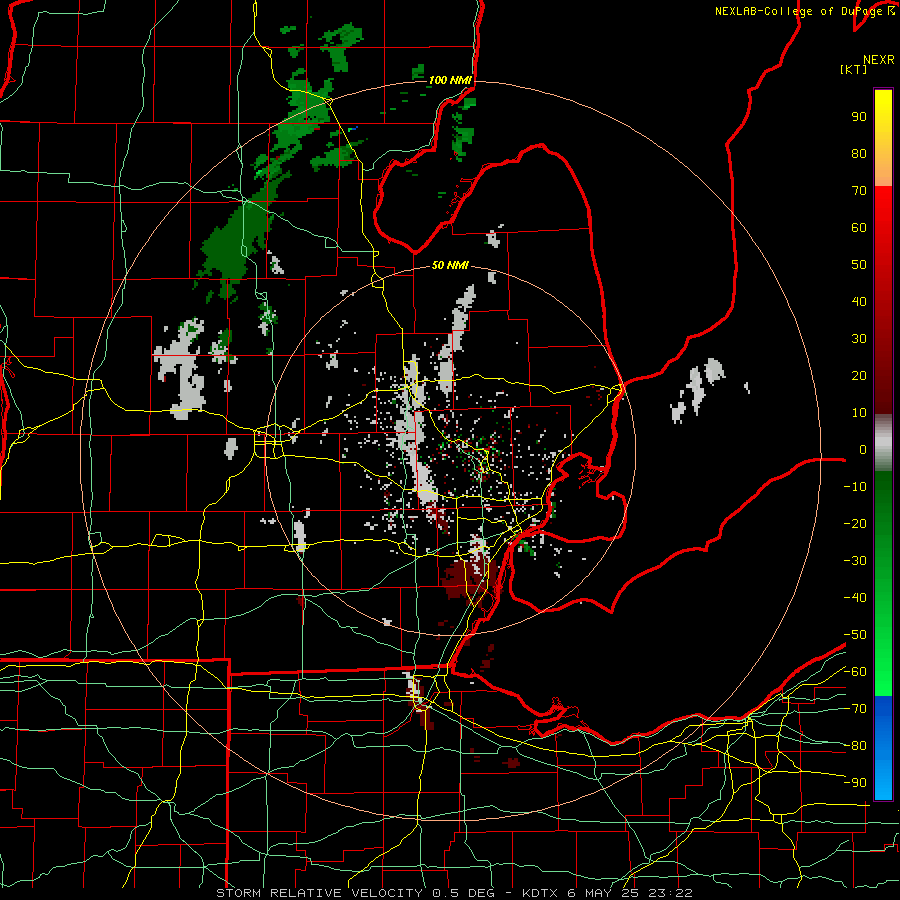Click the "50 NMI" range ring label
The height and width of the screenshot is (900, 900).
tap(450, 265)
